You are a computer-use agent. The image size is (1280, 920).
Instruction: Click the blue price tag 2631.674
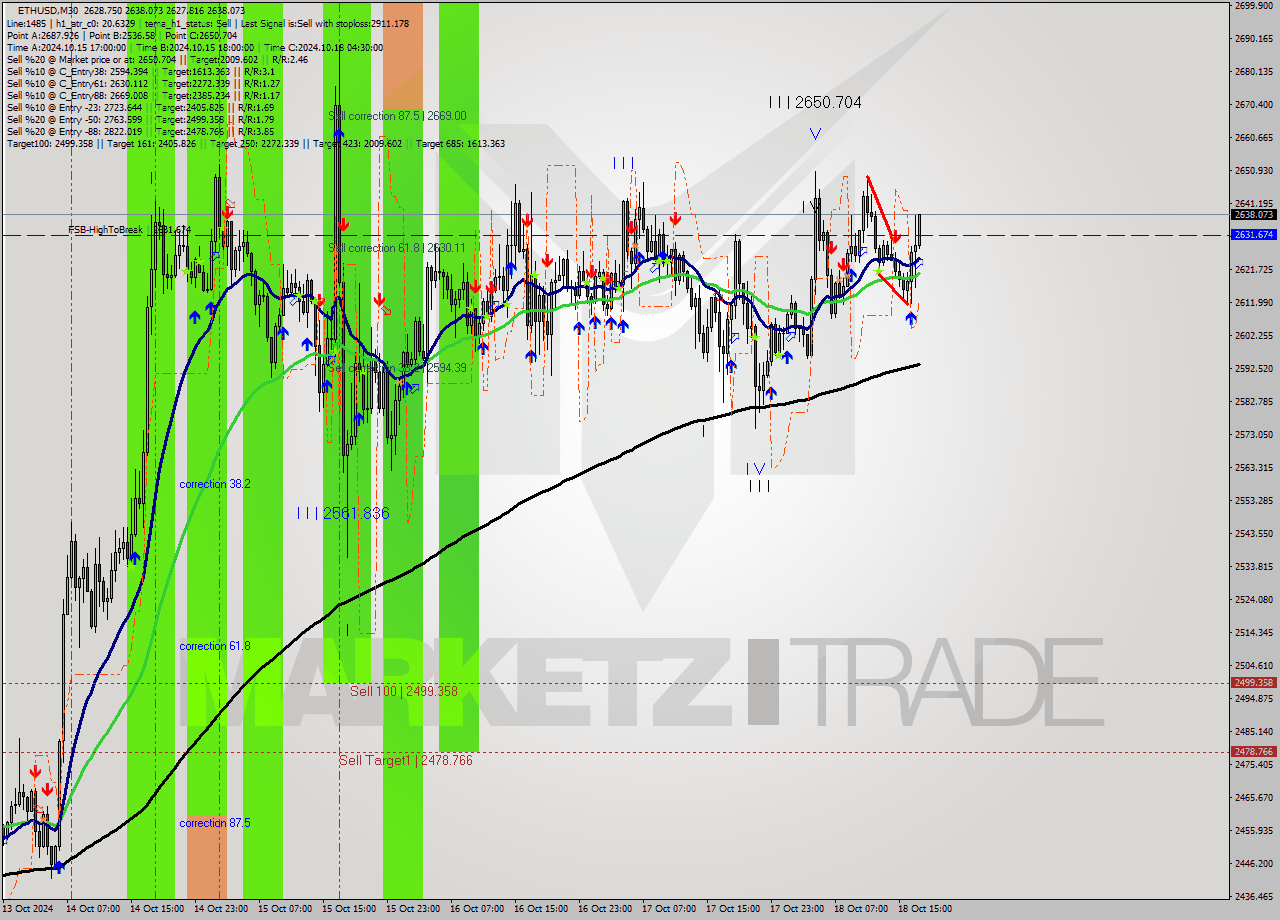[1253, 235]
